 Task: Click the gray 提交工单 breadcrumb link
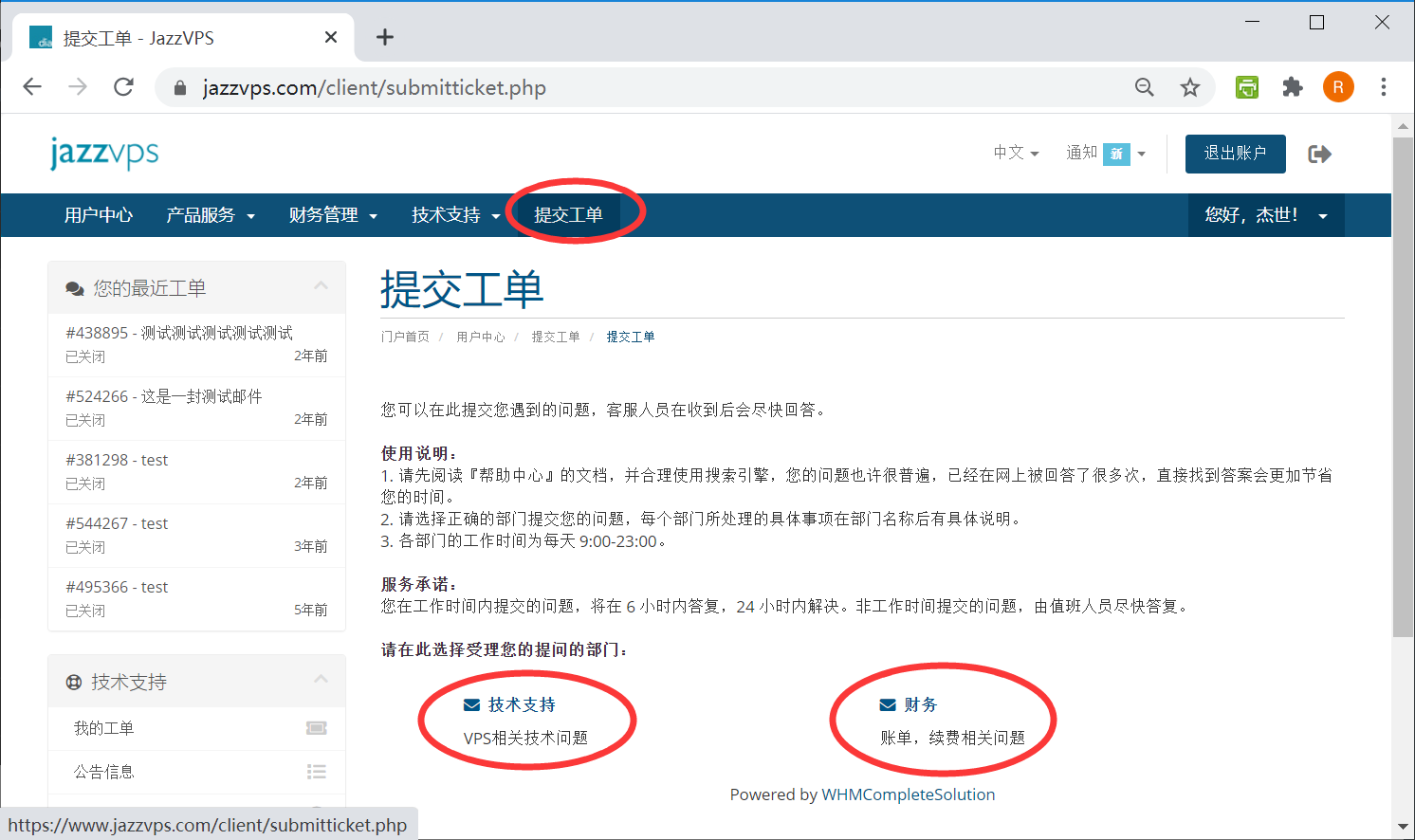point(556,337)
